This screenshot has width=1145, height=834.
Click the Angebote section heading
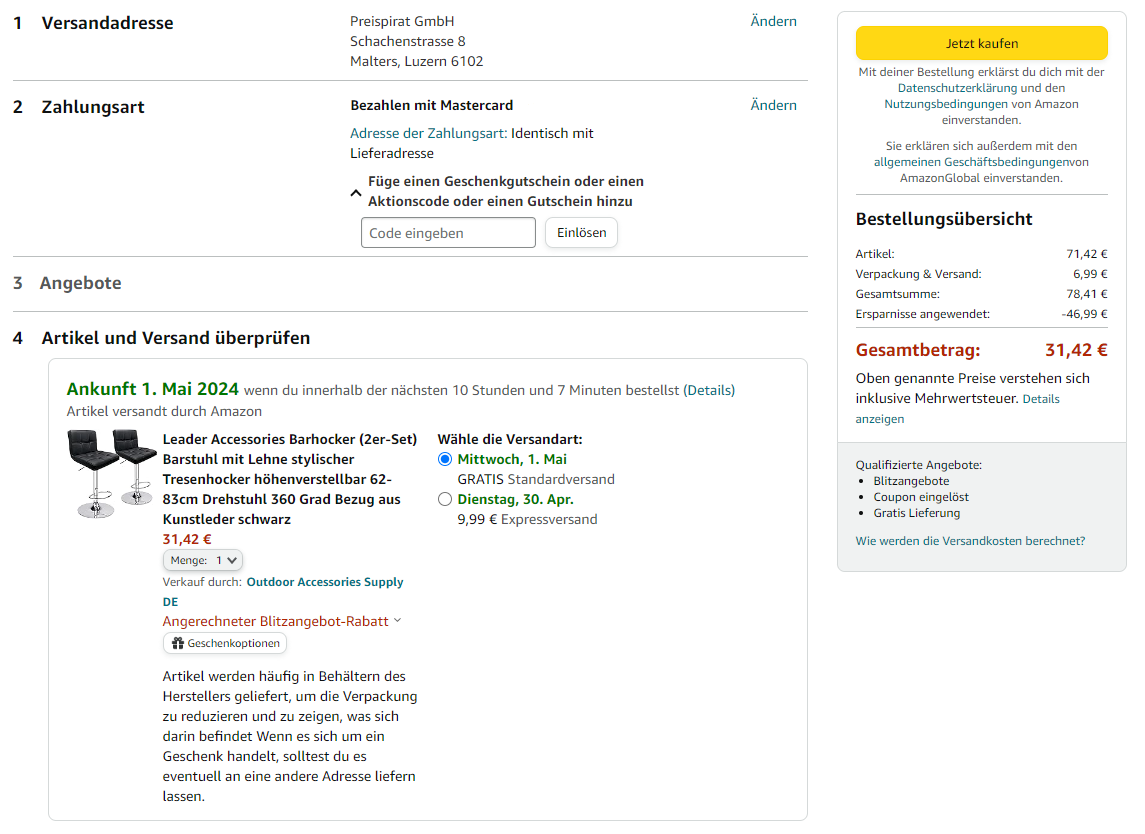(x=80, y=283)
